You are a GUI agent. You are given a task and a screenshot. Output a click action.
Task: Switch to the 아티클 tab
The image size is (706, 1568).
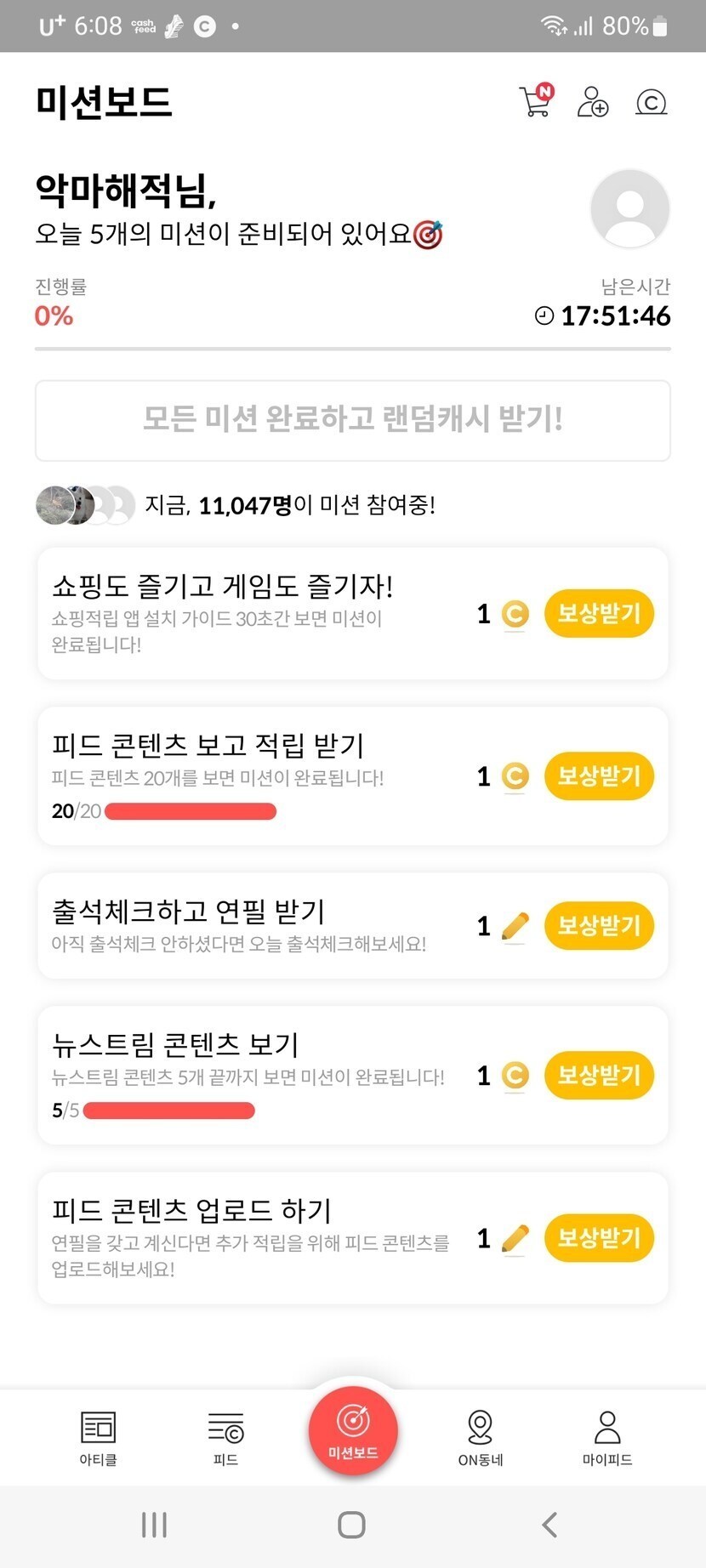tap(98, 1437)
